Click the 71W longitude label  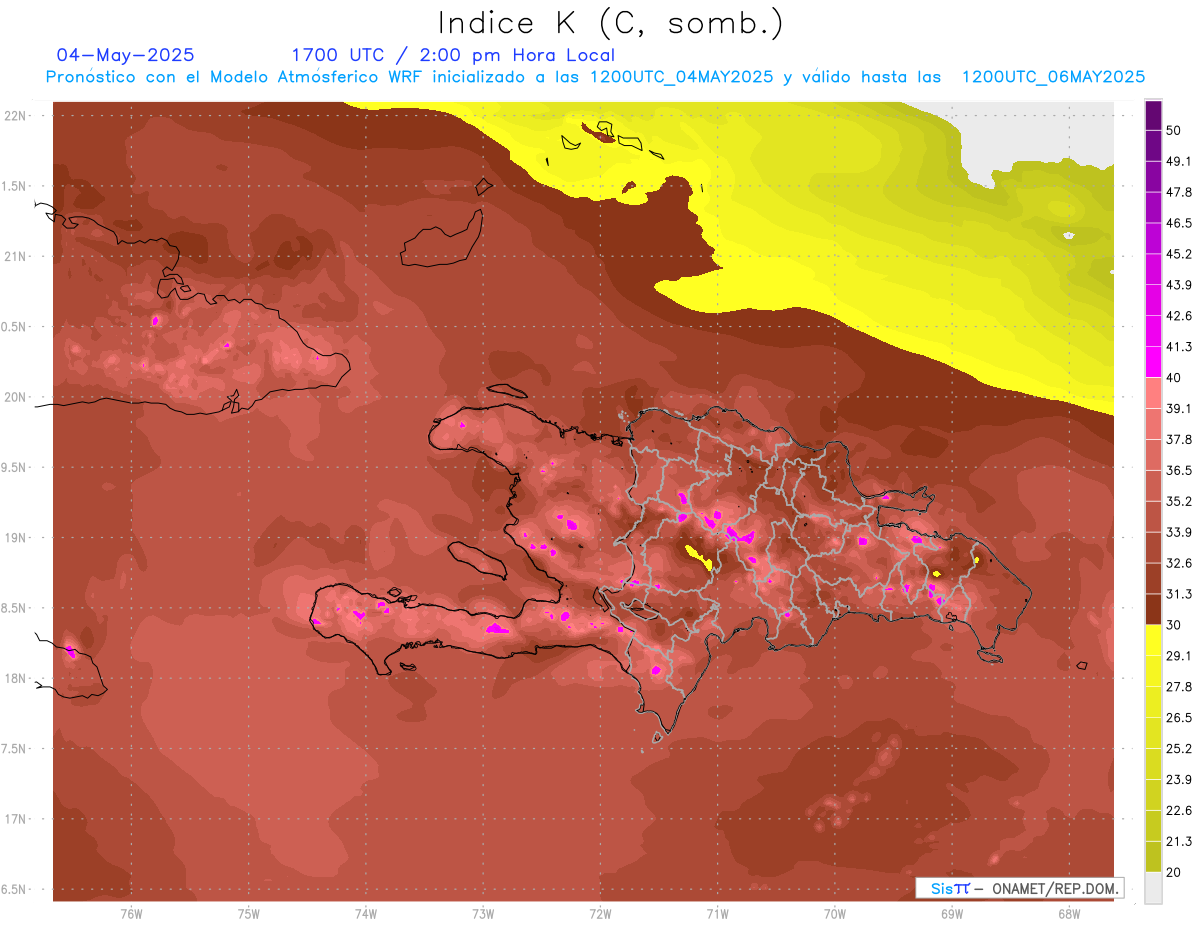click(717, 914)
